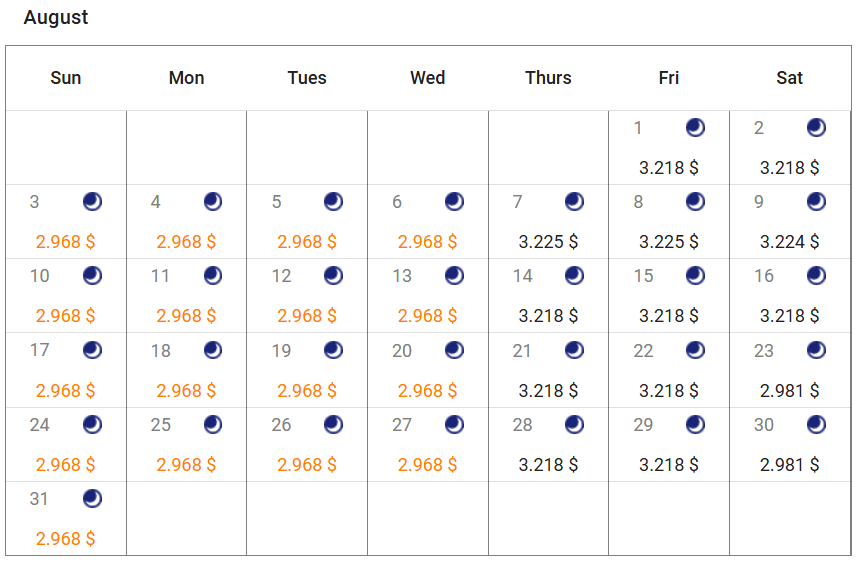Select the 3.225 $ price on August 7
The image size is (862, 571).
[548, 242]
